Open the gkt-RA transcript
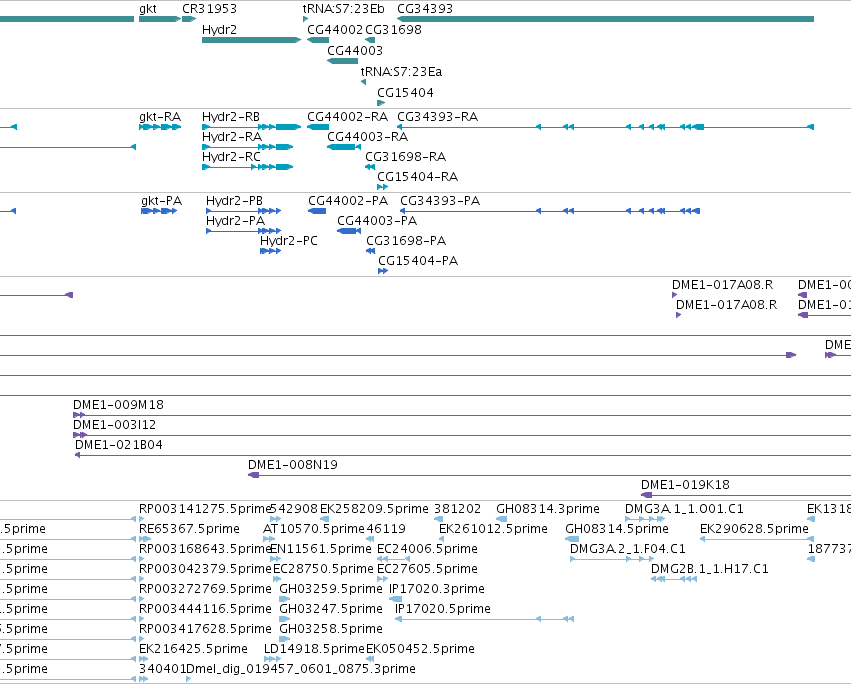The image size is (851, 684). point(160,127)
